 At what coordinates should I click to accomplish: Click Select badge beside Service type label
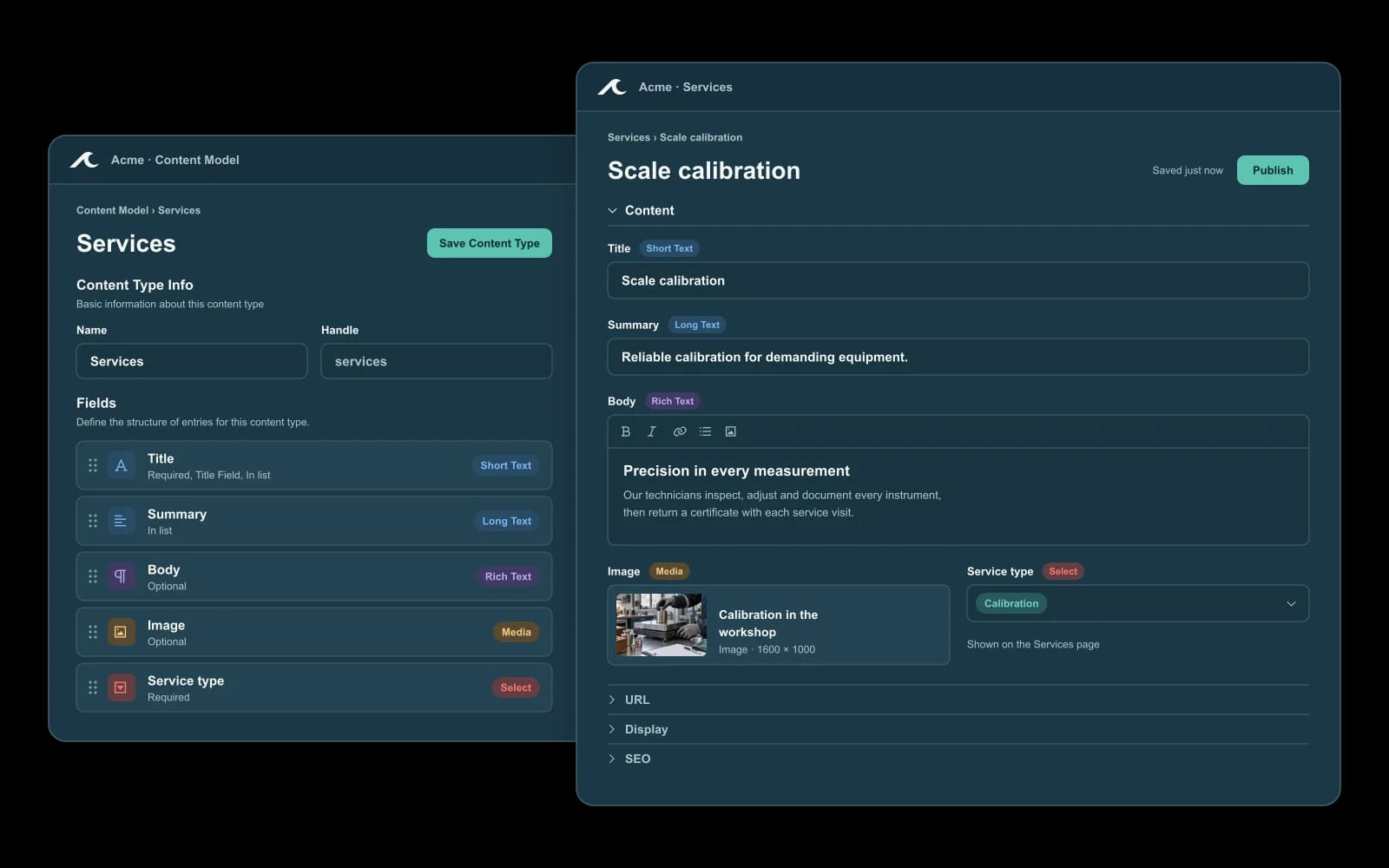tap(1063, 571)
